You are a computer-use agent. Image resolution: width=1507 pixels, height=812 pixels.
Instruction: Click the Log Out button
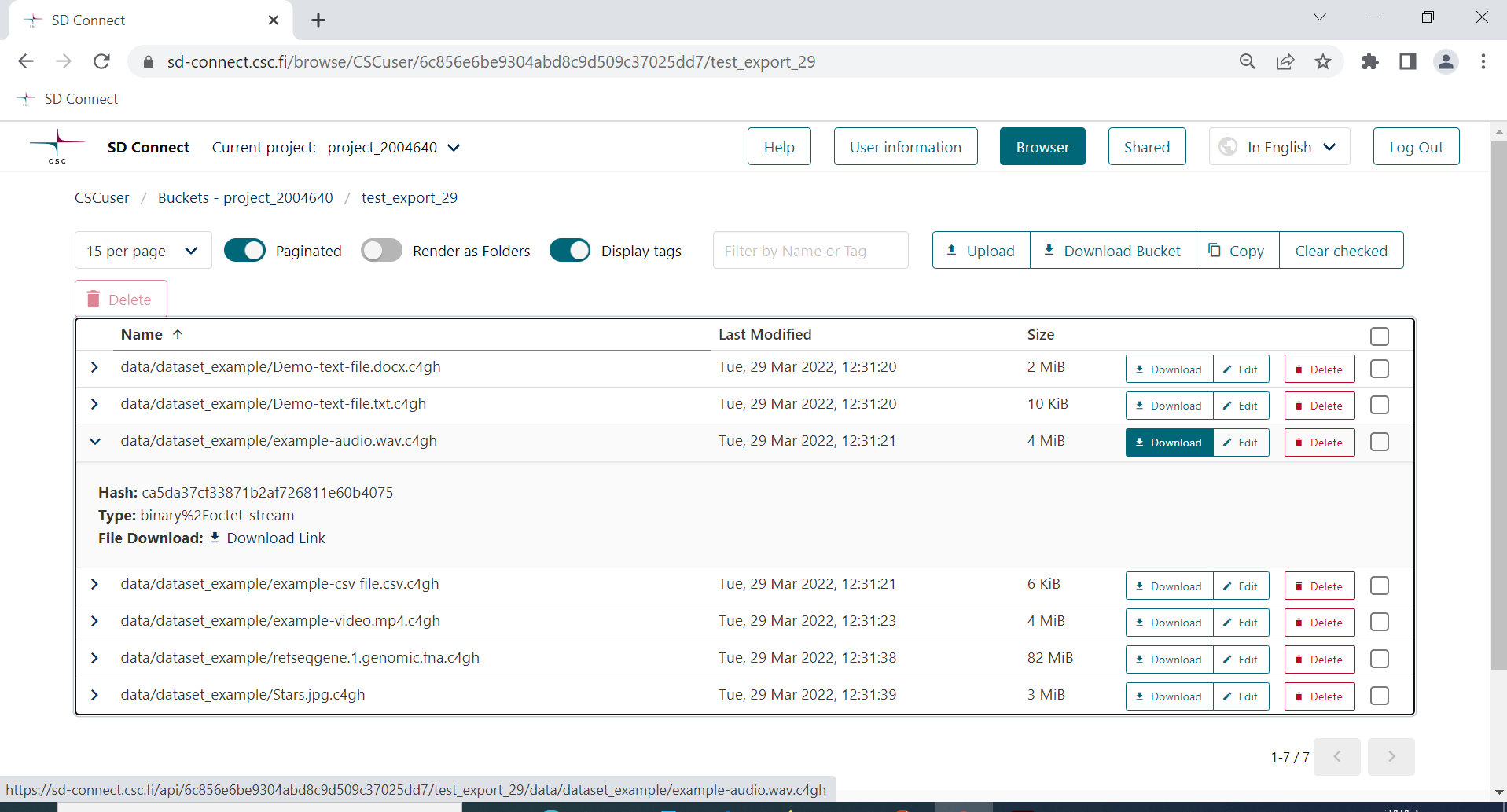[1416, 147]
